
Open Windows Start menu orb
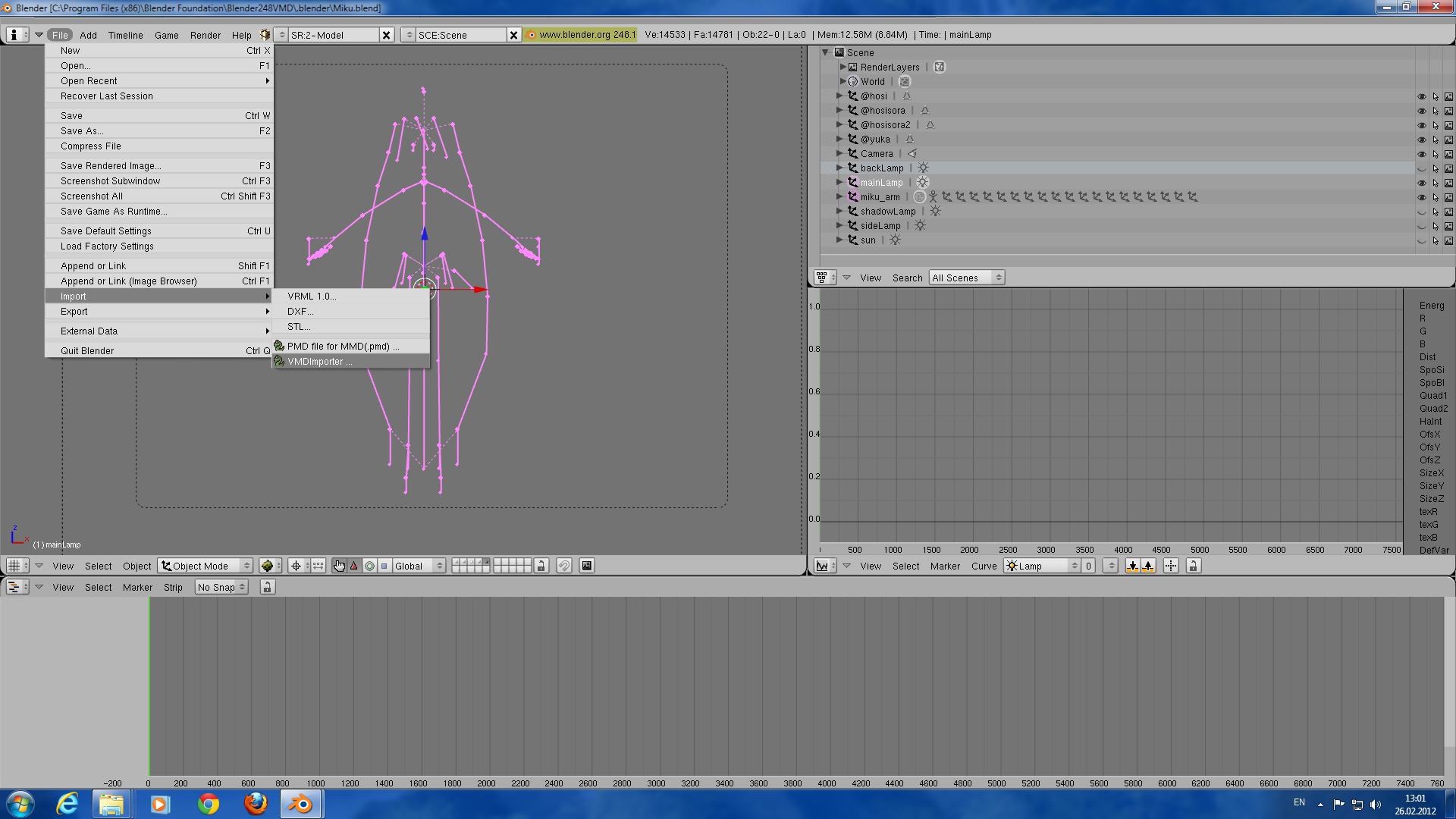tap(20, 804)
